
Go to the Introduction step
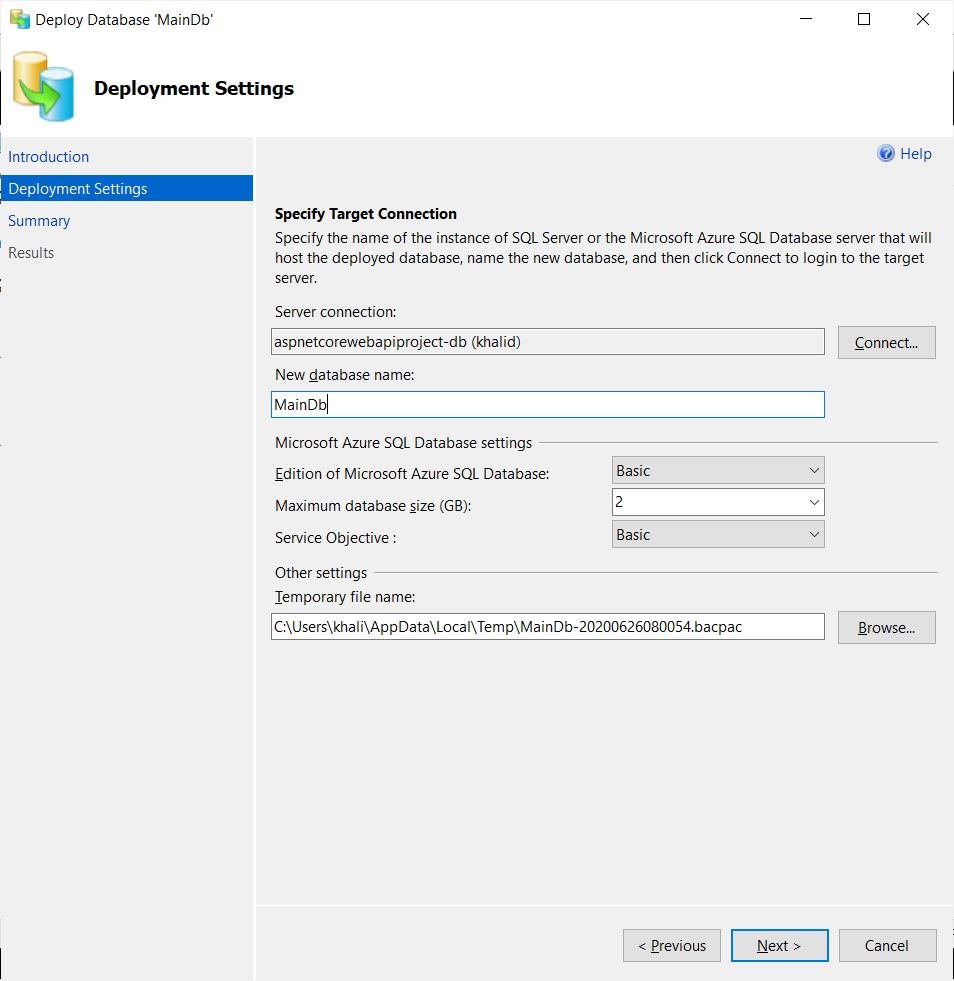(x=49, y=156)
